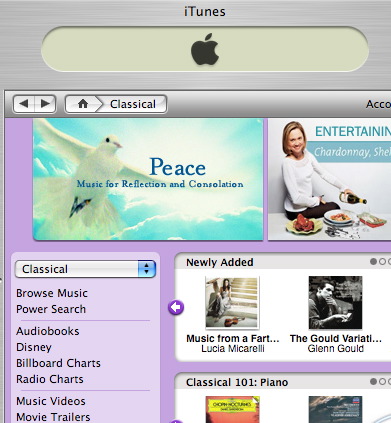Open the Classical genre dropdown
Screen dimensions: 391x423
(x=85, y=269)
